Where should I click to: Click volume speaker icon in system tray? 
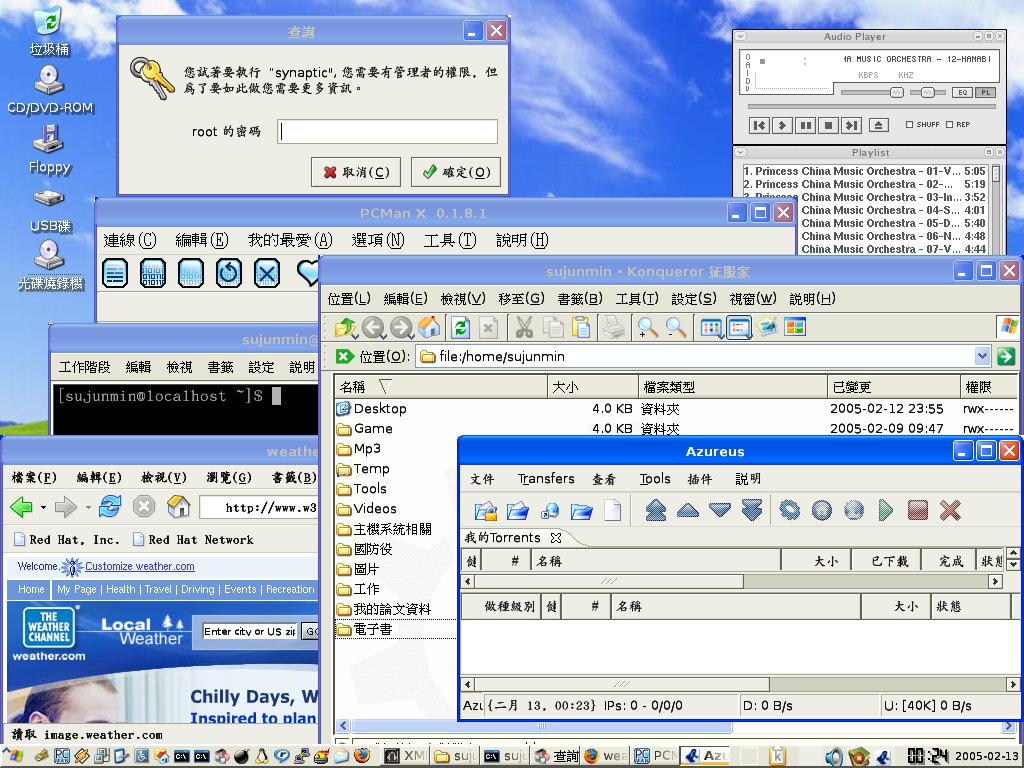(x=834, y=757)
